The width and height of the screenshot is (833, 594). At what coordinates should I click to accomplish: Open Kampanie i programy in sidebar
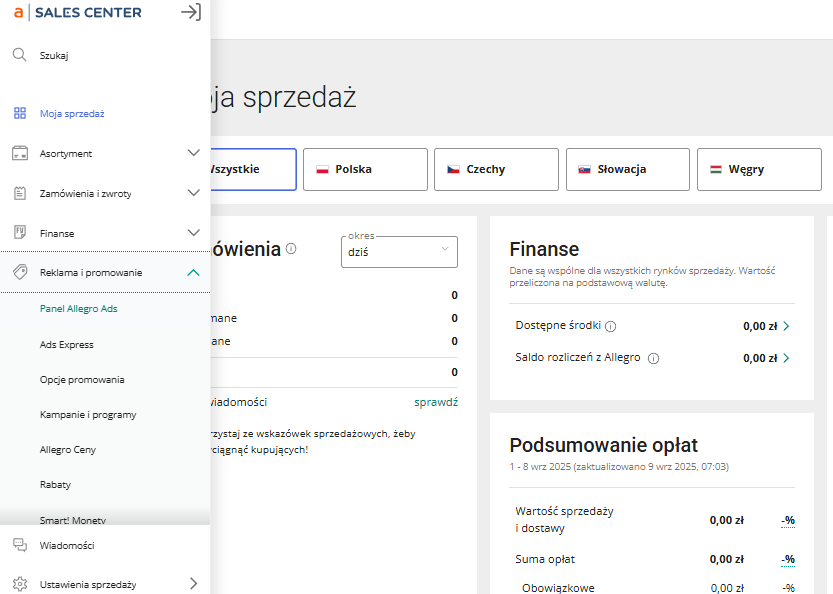coord(88,414)
